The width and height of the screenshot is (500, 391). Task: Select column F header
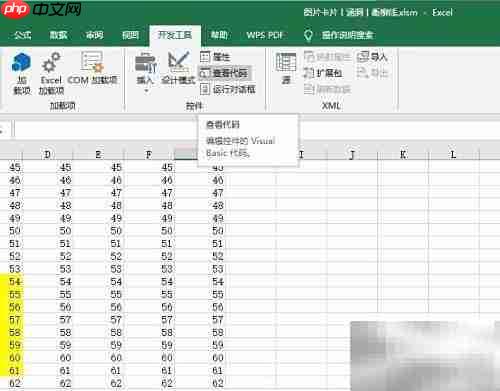[x=149, y=154]
